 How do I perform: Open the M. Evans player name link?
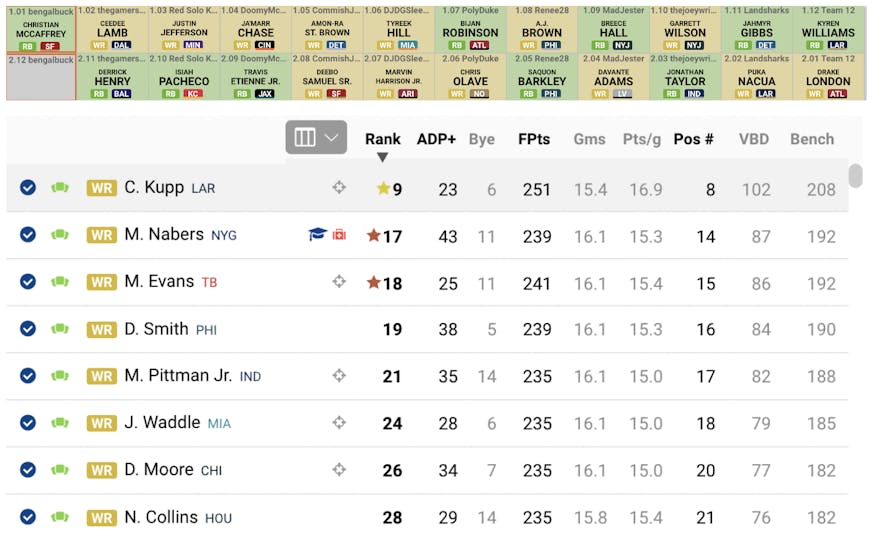(x=159, y=281)
